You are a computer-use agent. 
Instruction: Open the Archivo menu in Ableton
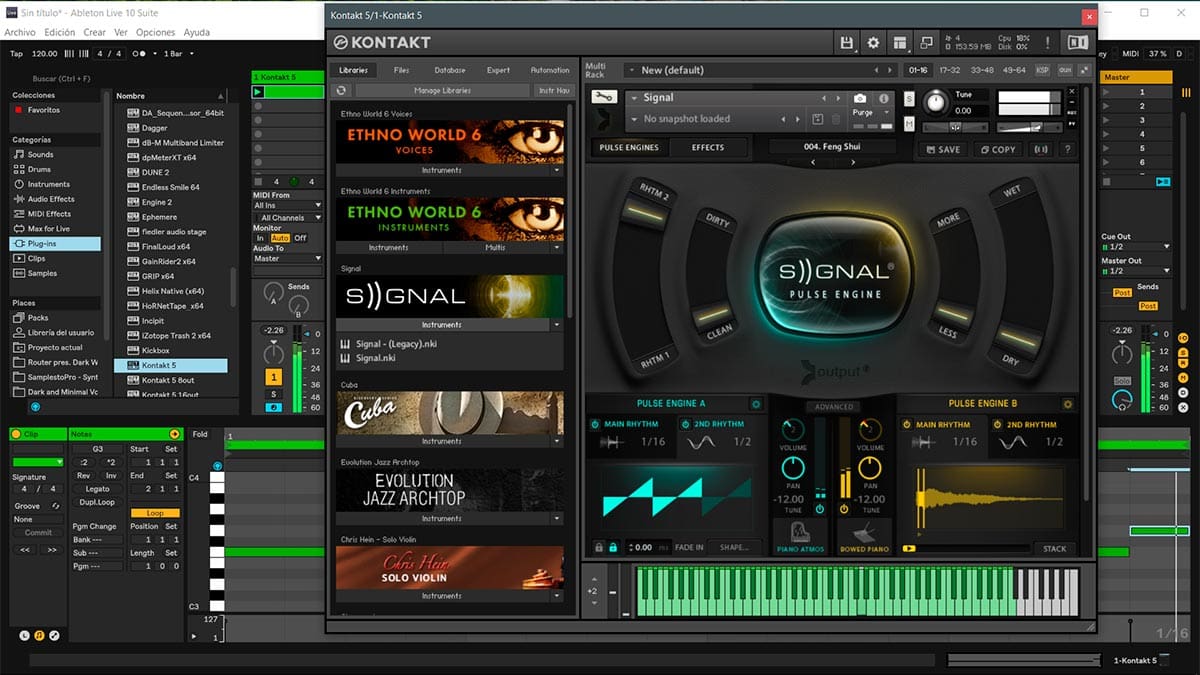pyautogui.click(x=20, y=32)
